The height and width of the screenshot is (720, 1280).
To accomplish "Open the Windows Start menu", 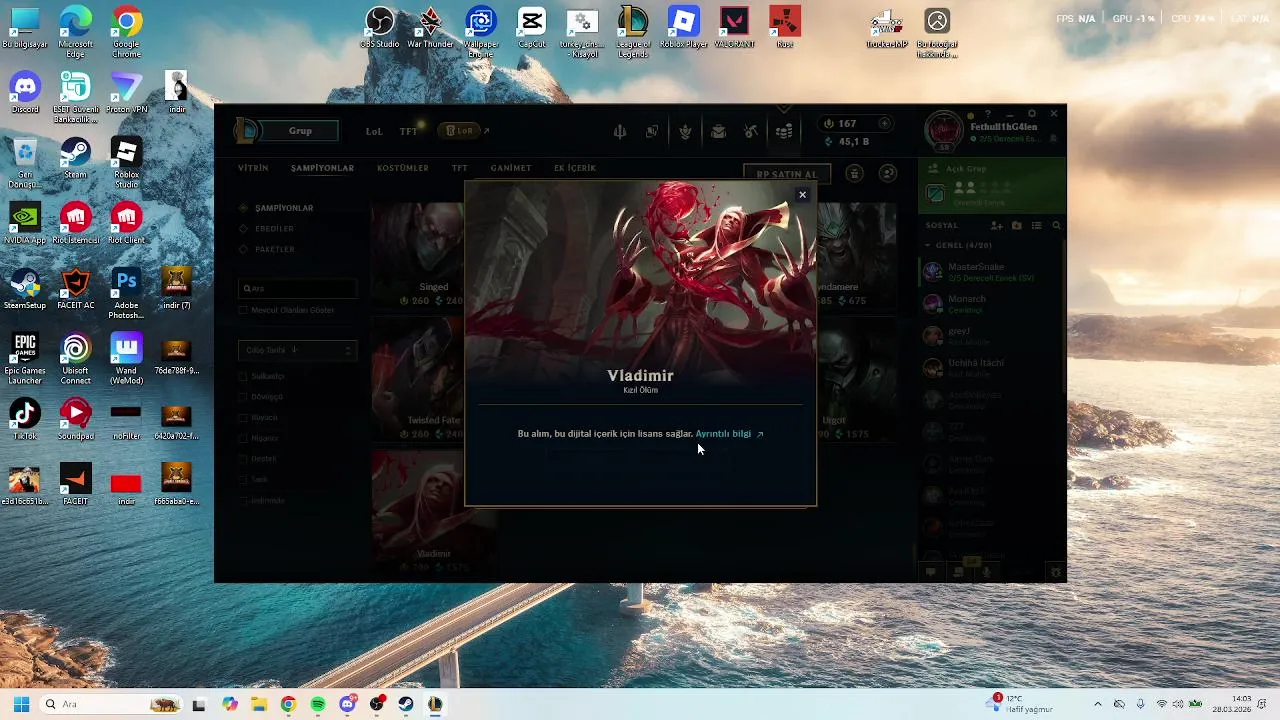I will pyautogui.click(x=21, y=704).
